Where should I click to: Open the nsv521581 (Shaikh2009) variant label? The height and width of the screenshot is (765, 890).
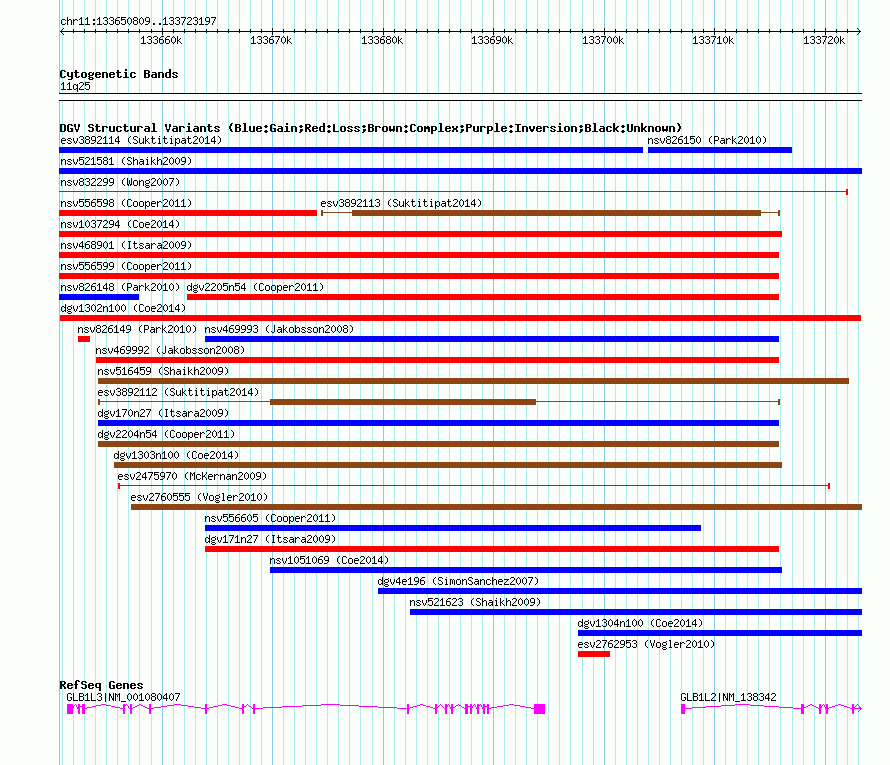click(x=126, y=161)
